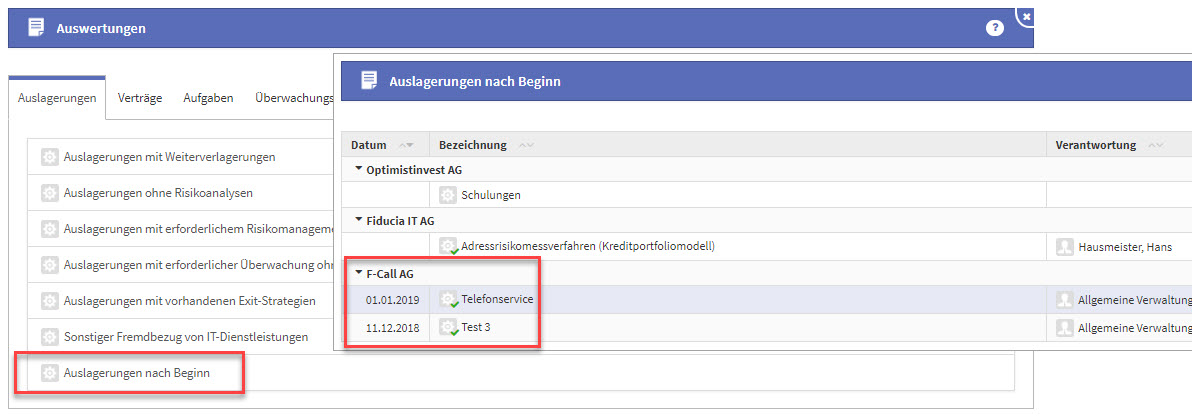Click gear icon beside Auslagerungen ohne Risikoanalysen
The width and height of the screenshot is (1192, 419).
(x=49, y=192)
